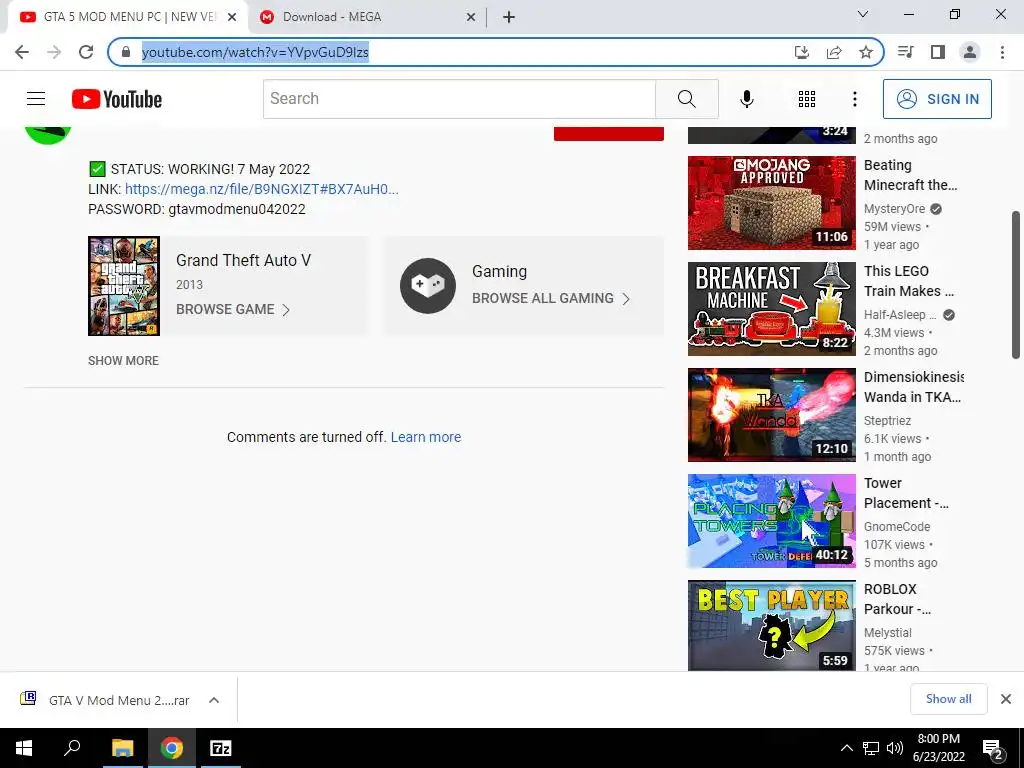Screen dimensions: 1024x768
Task: Open network status tray icon
Action: (x=871, y=748)
